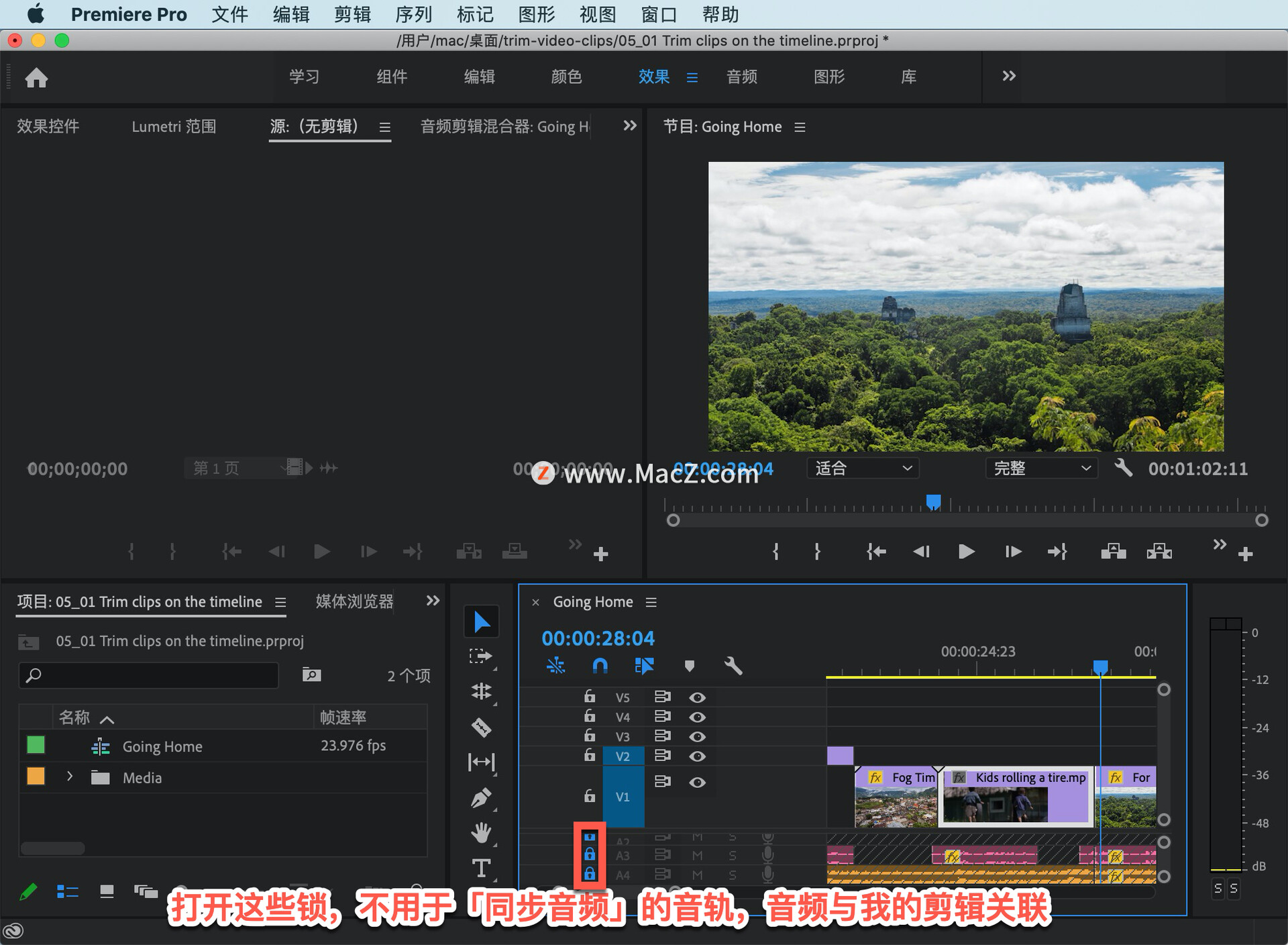The width and height of the screenshot is (1288, 945).
Task: Unlock the A3 audio track
Action: pyautogui.click(x=590, y=854)
